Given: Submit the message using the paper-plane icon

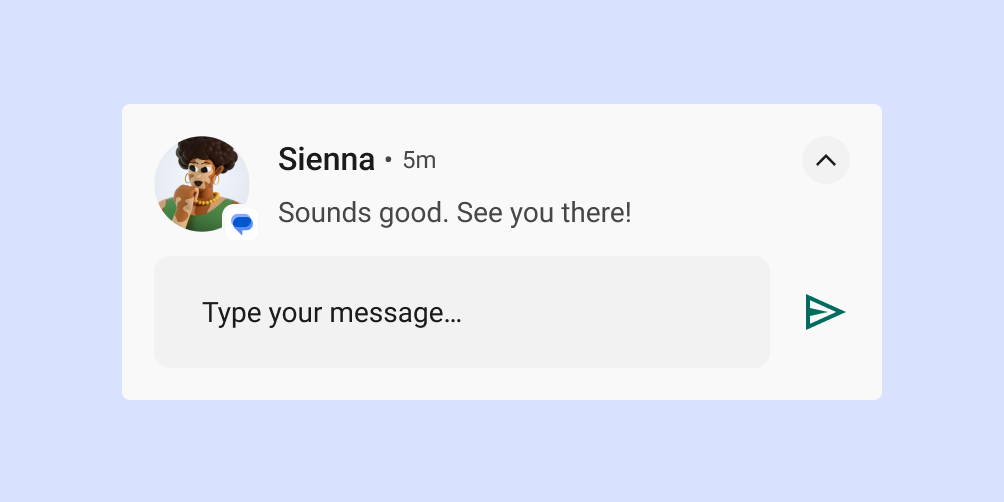Looking at the screenshot, I should tap(825, 313).
